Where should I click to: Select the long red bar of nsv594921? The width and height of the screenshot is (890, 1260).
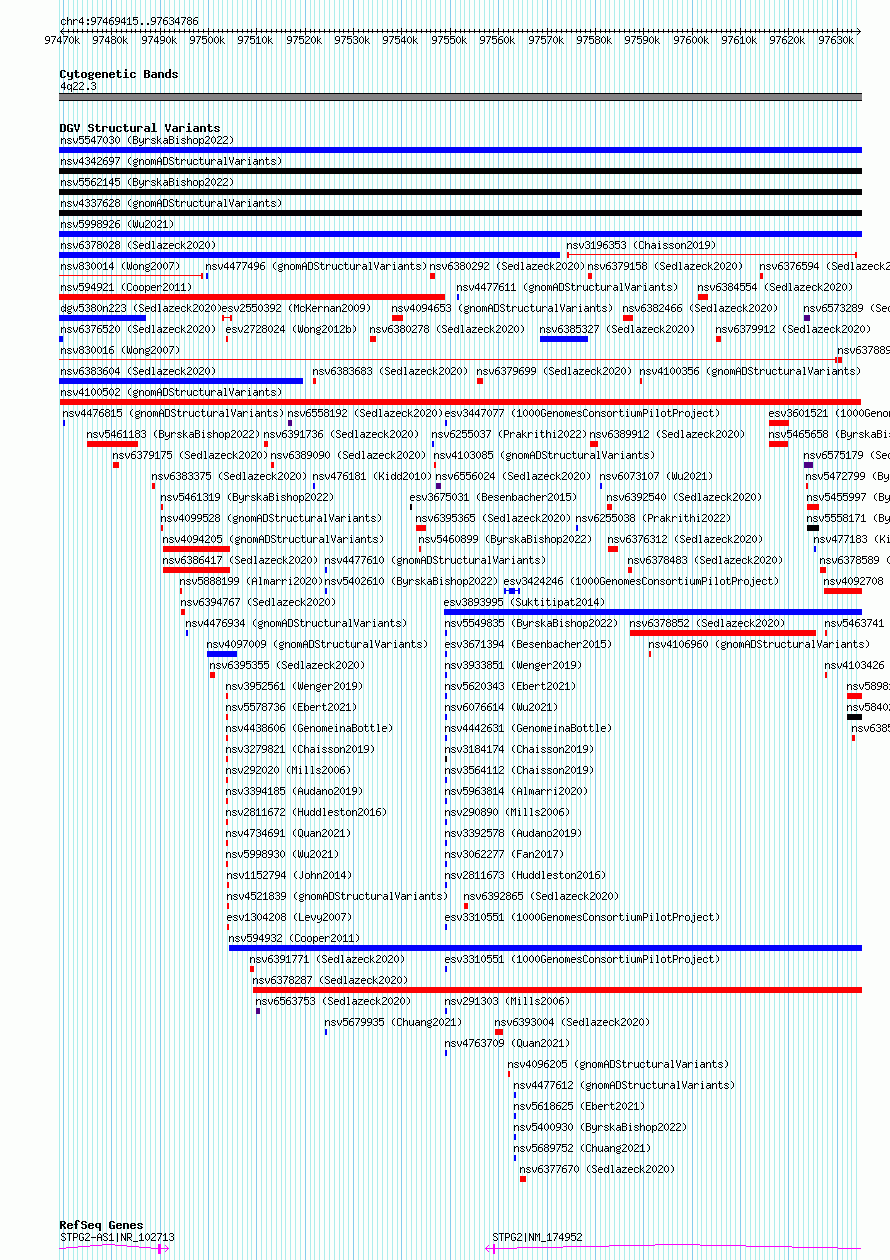click(252, 297)
